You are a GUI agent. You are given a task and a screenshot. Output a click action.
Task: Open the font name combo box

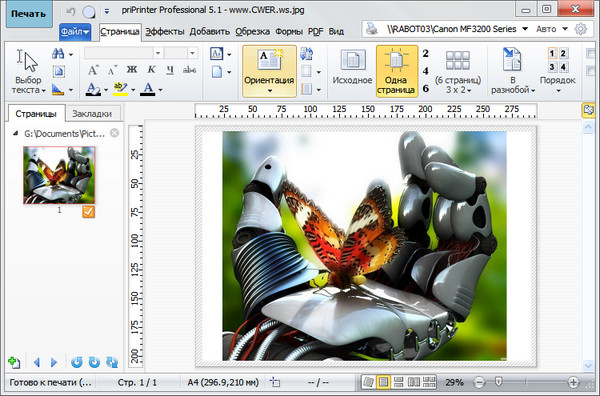(124, 53)
